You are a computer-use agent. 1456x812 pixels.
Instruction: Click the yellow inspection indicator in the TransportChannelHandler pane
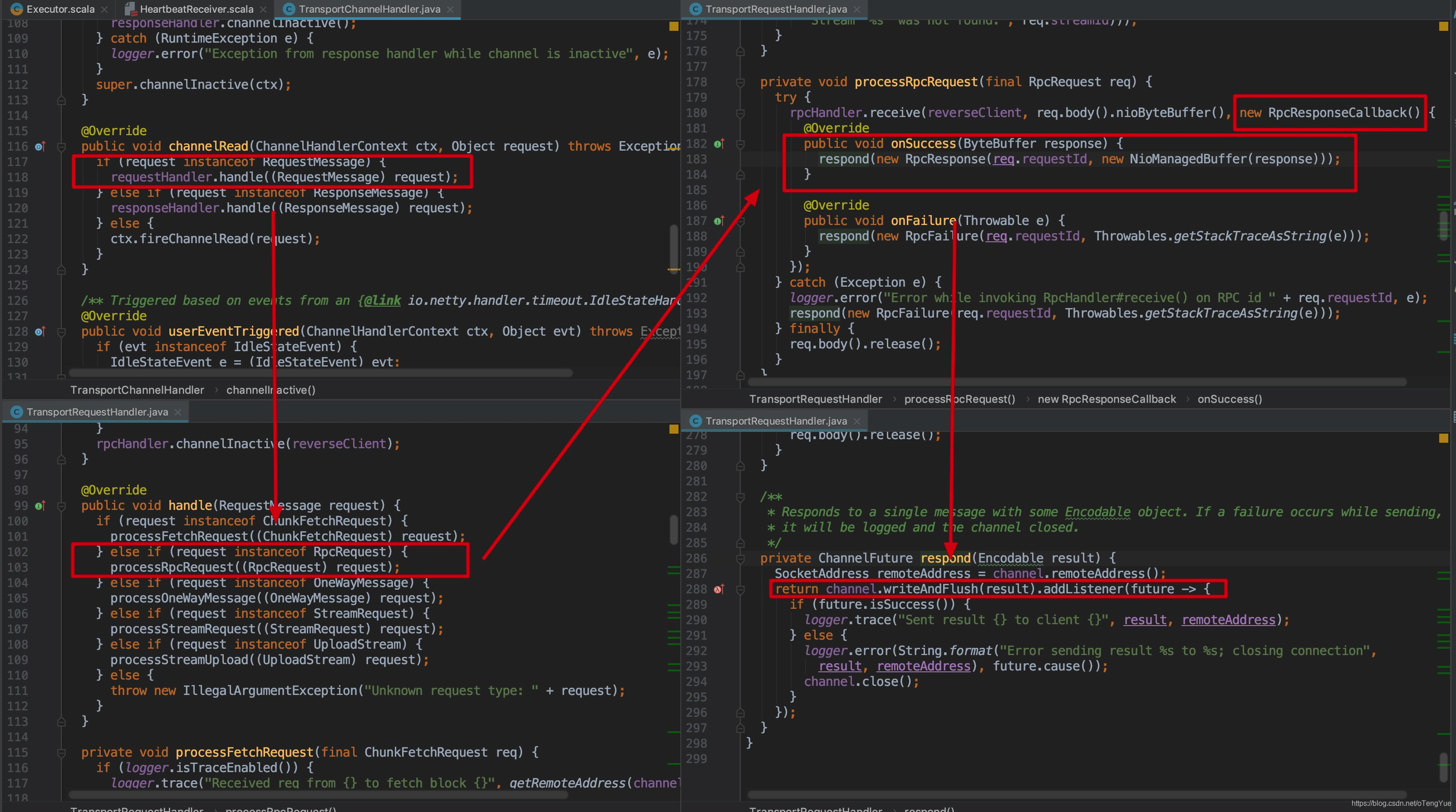[673, 26]
